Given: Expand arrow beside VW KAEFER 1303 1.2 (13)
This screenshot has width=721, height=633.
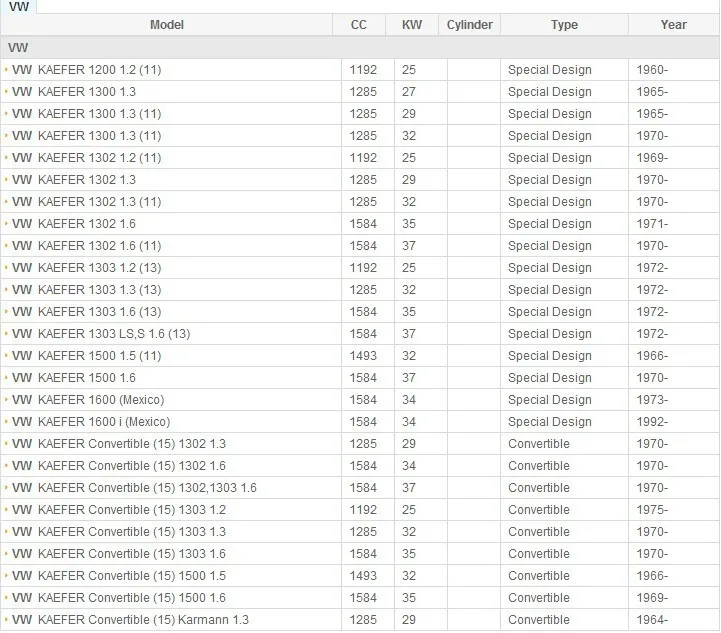Looking at the screenshot, I should (x=6, y=267).
